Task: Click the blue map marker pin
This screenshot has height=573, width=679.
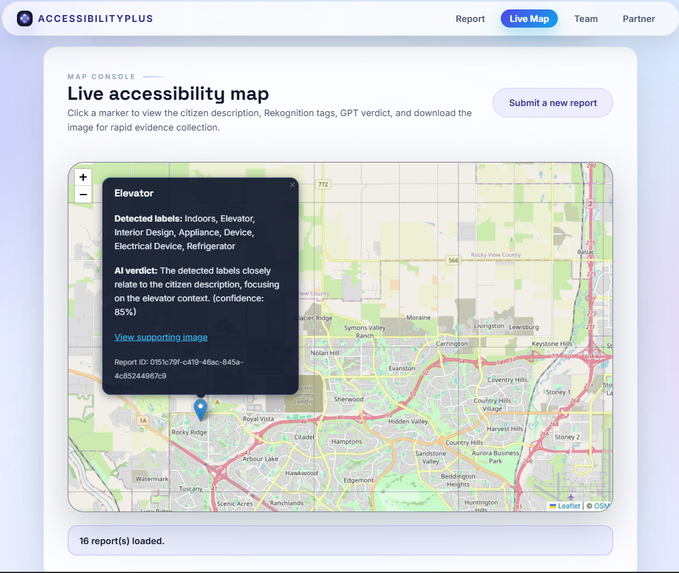Action: pos(200,410)
